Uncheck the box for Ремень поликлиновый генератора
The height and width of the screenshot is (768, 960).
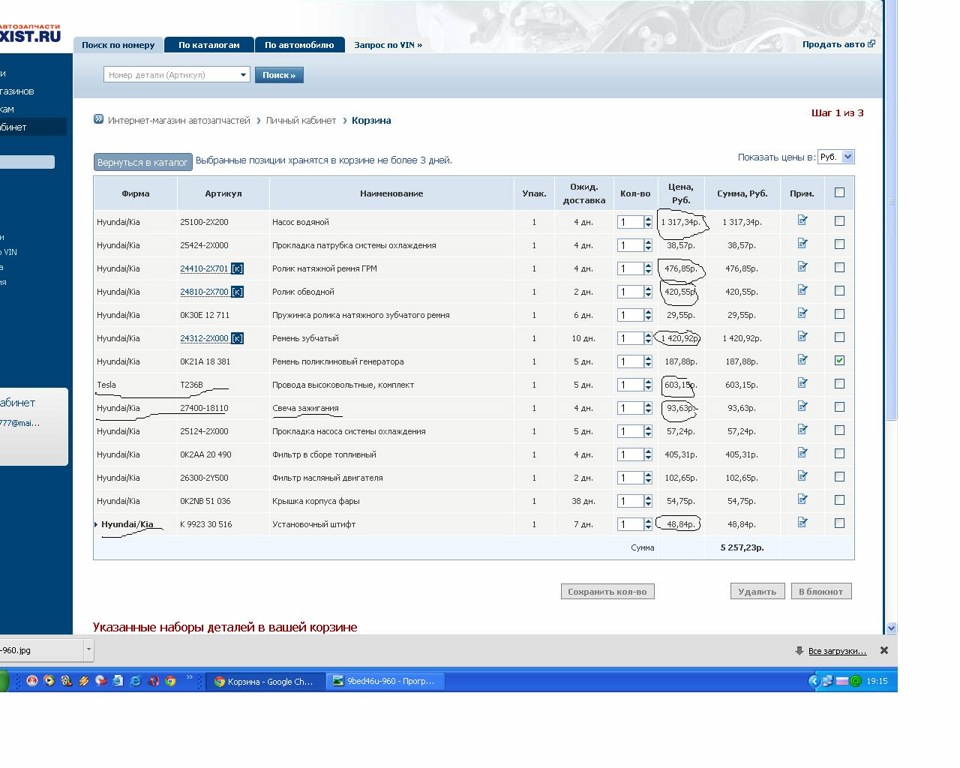(839, 360)
